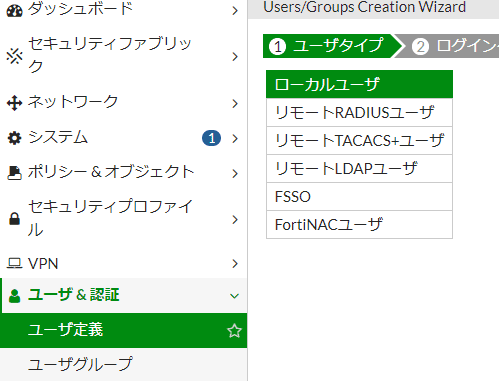Expand the ネットワーク menu chevron

tap(235, 103)
